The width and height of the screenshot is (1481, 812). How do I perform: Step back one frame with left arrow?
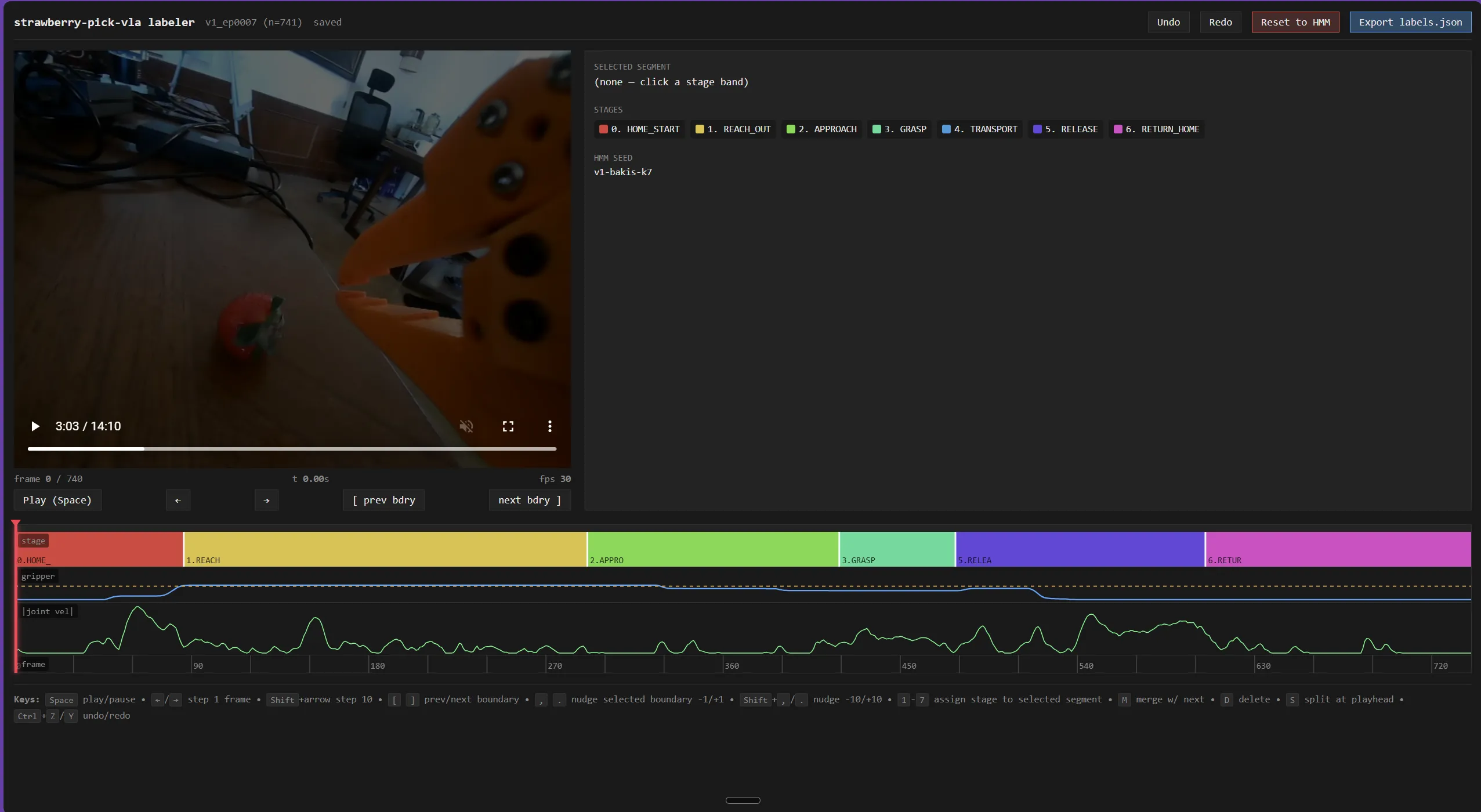click(x=178, y=500)
